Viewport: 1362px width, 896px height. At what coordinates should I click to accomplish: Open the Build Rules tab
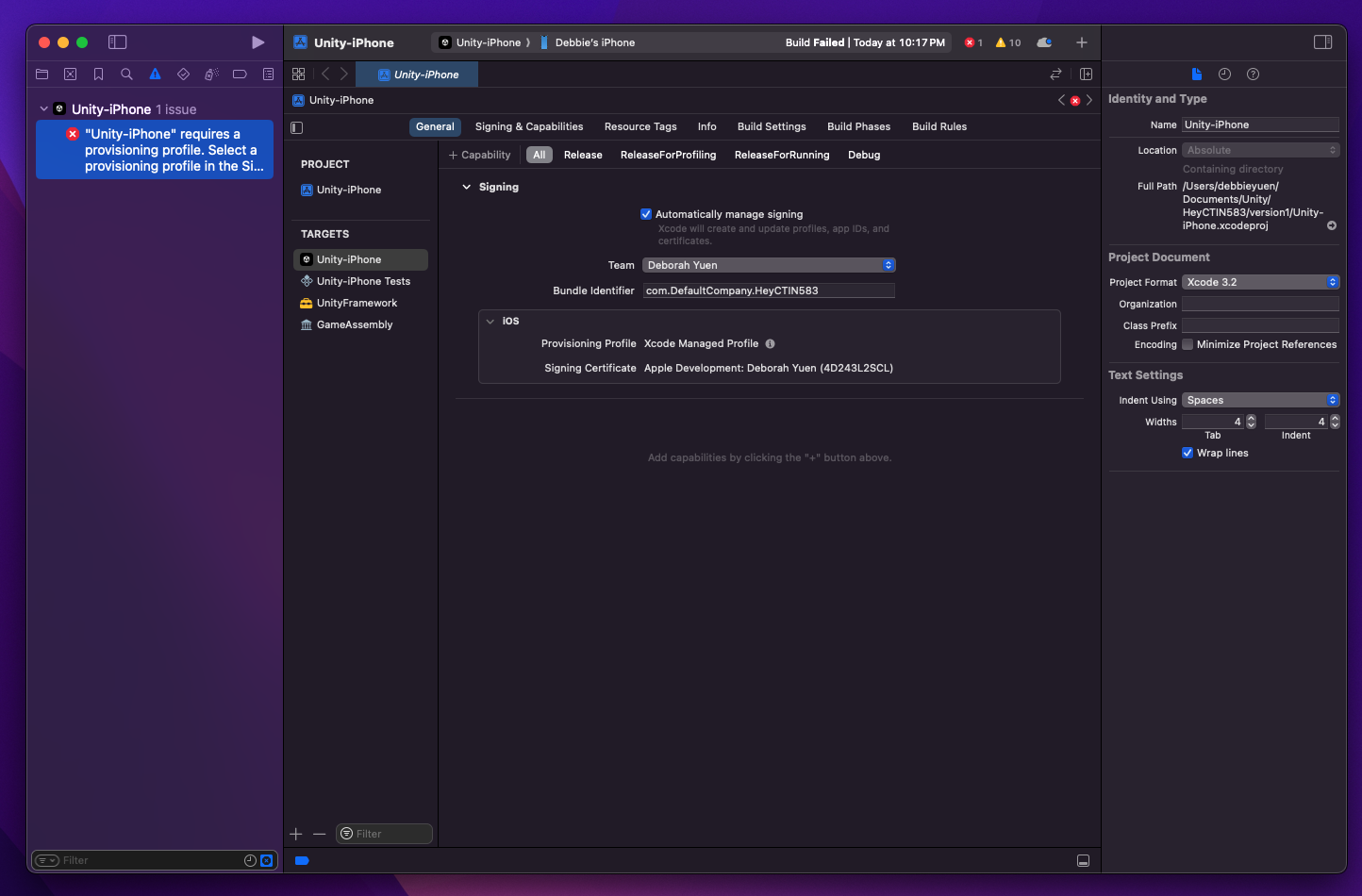pos(939,126)
